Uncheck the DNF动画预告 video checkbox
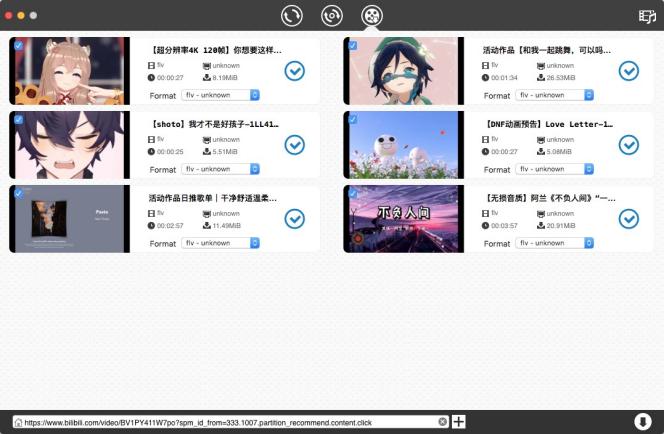Image resolution: width=664 pixels, height=434 pixels. coord(352,119)
